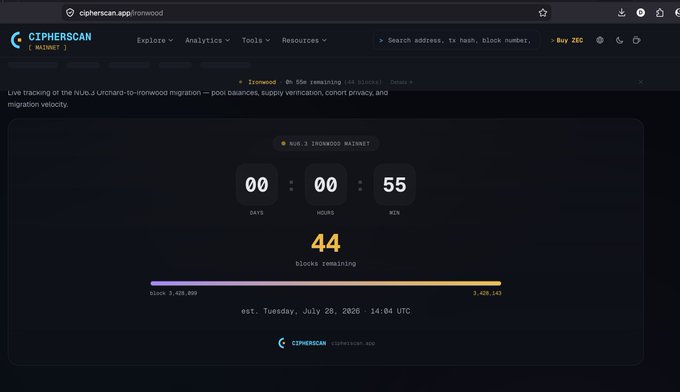Open the Details link in the banner
This screenshot has height=392, width=680.
coord(401,82)
